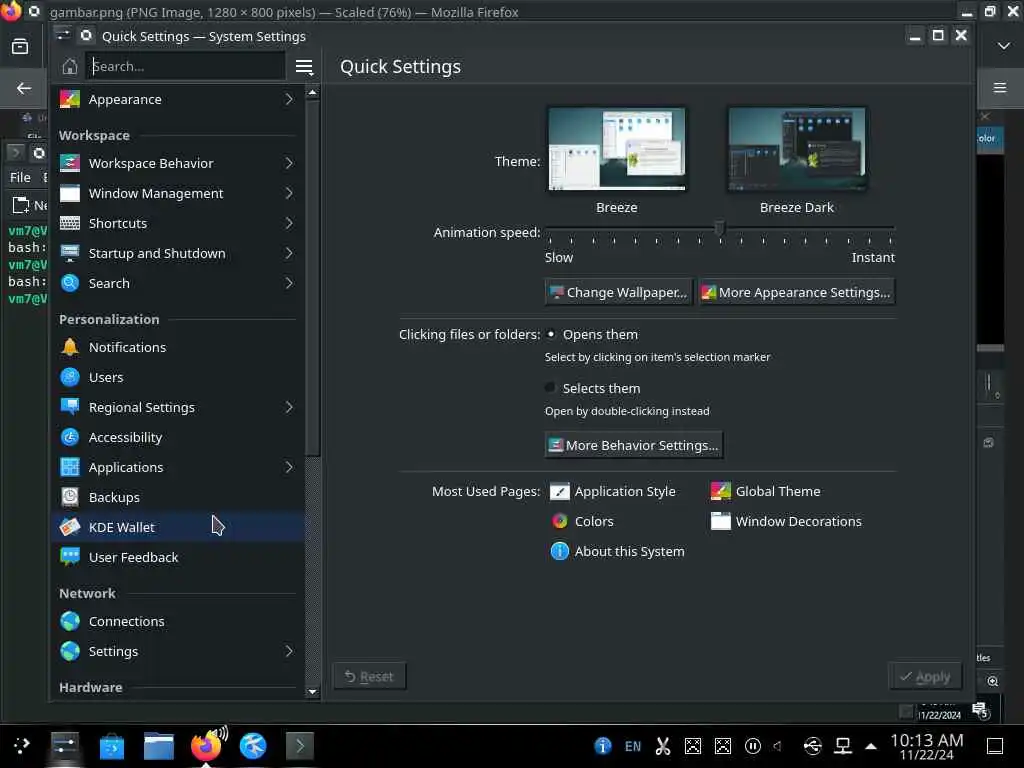Click the media pause tray icon
The width and height of the screenshot is (1024, 768).
[x=753, y=746]
